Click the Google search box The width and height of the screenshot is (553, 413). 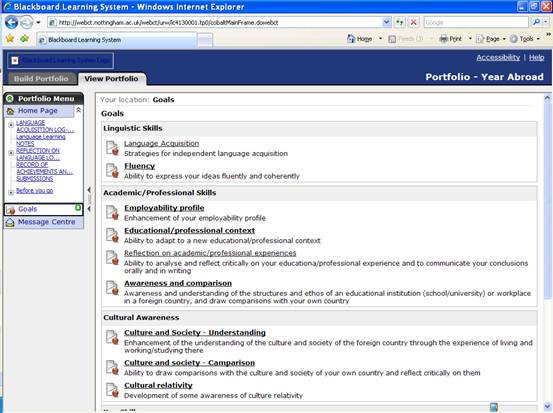476,23
